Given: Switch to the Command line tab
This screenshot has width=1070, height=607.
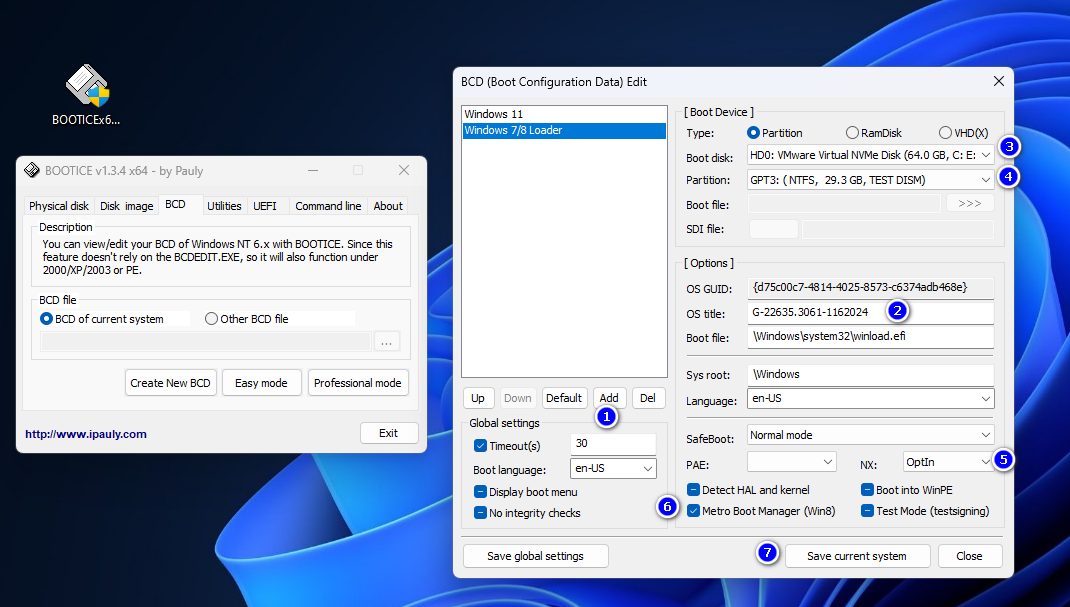Looking at the screenshot, I should (x=328, y=206).
